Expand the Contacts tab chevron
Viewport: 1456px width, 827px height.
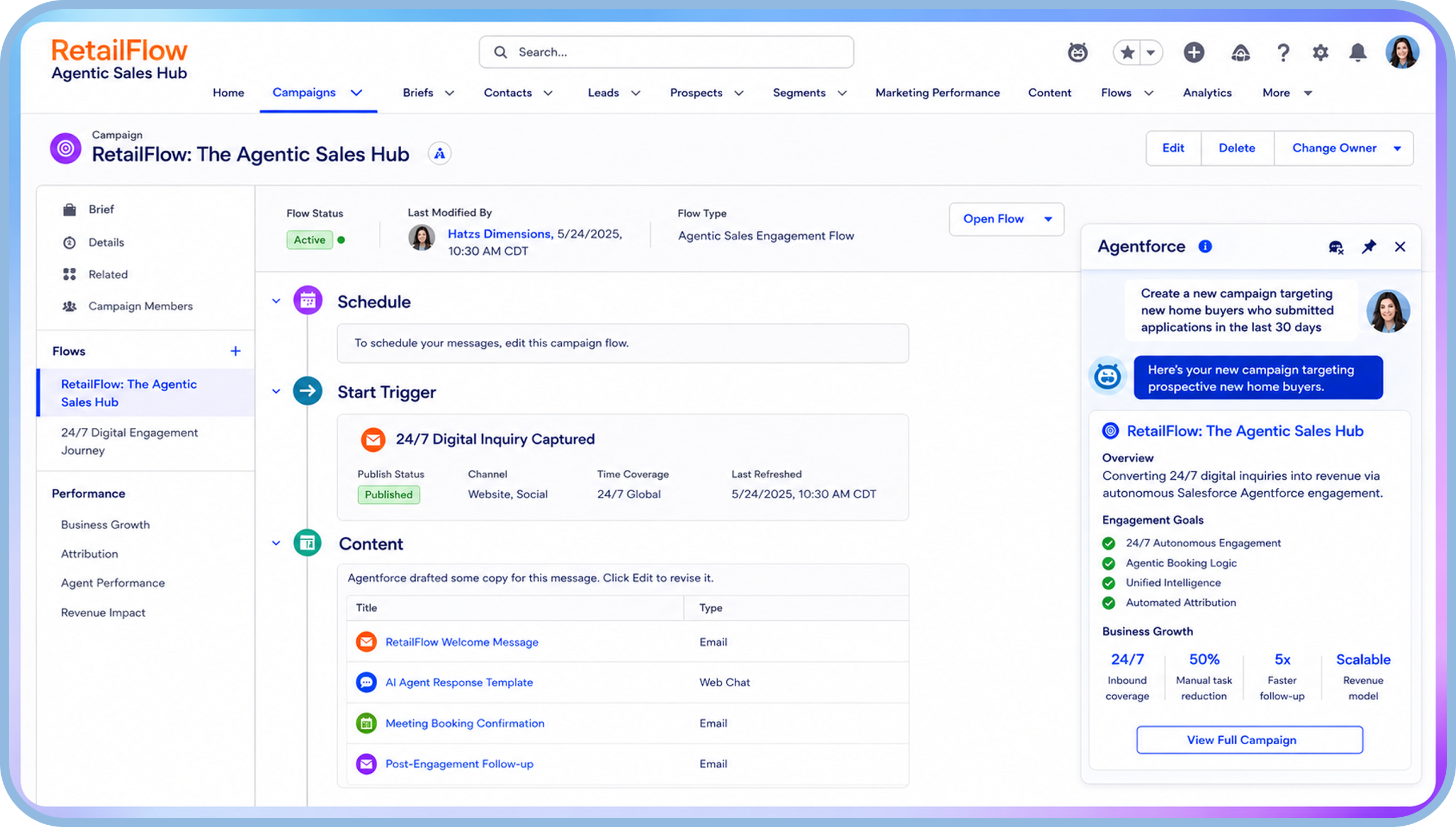(x=548, y=93)
